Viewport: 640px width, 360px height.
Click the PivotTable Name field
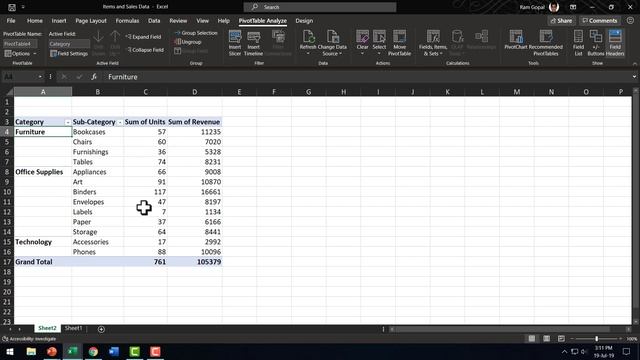point(20,44)
